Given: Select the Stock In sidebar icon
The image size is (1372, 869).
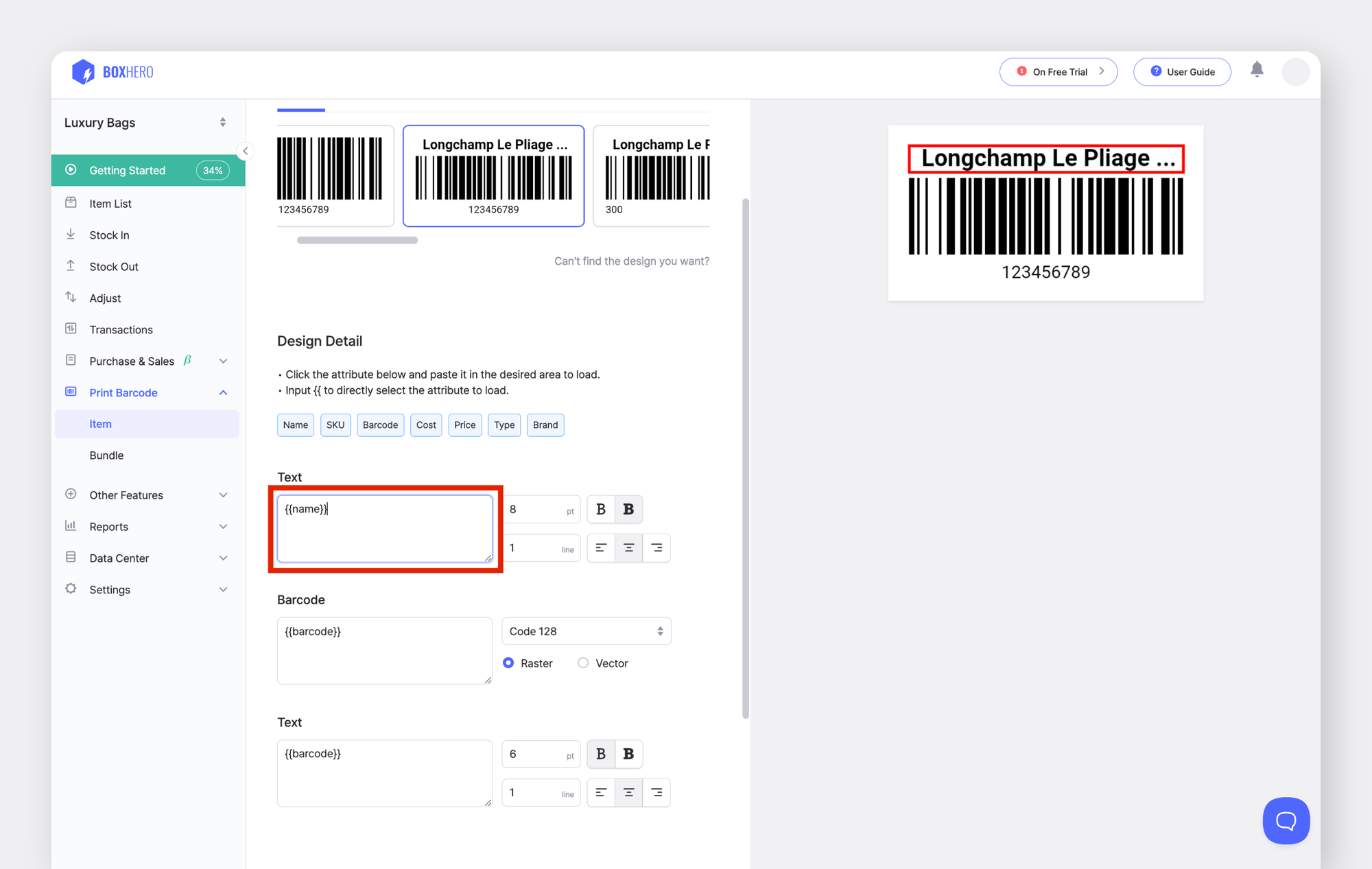Looking at the screenshot, I should 71,235.
